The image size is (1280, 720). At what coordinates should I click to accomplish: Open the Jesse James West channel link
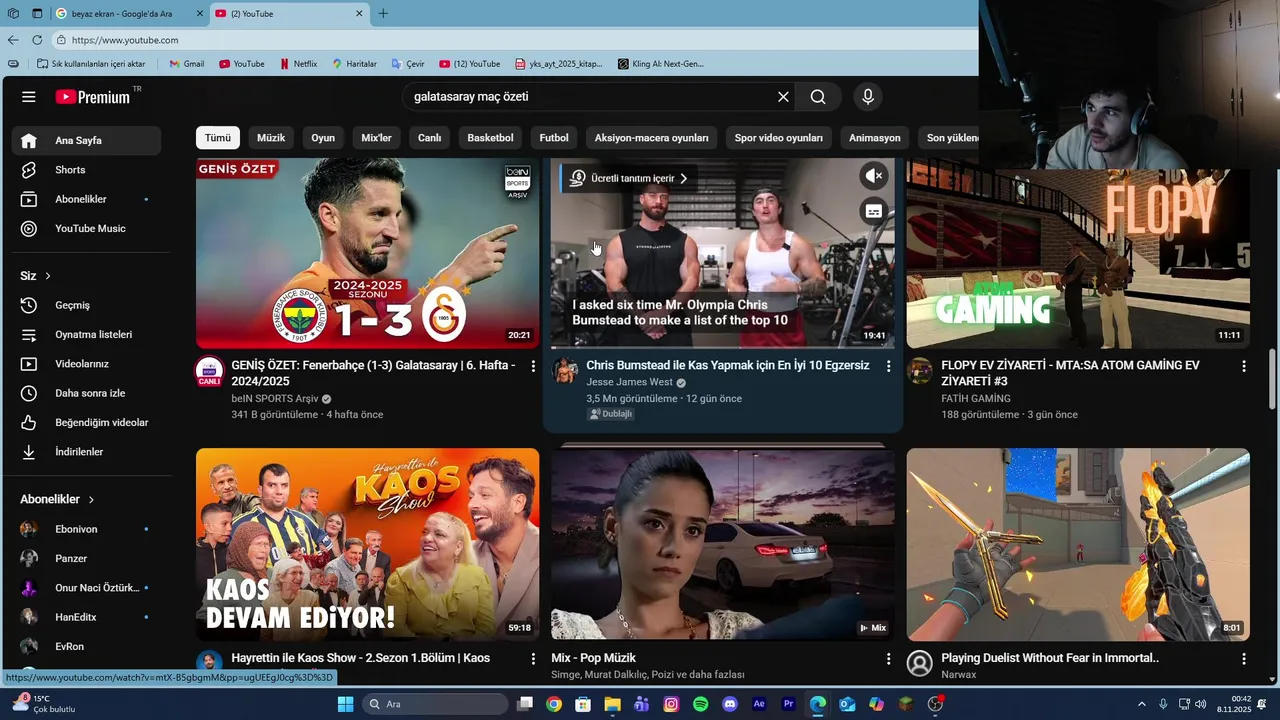point(629,383)
